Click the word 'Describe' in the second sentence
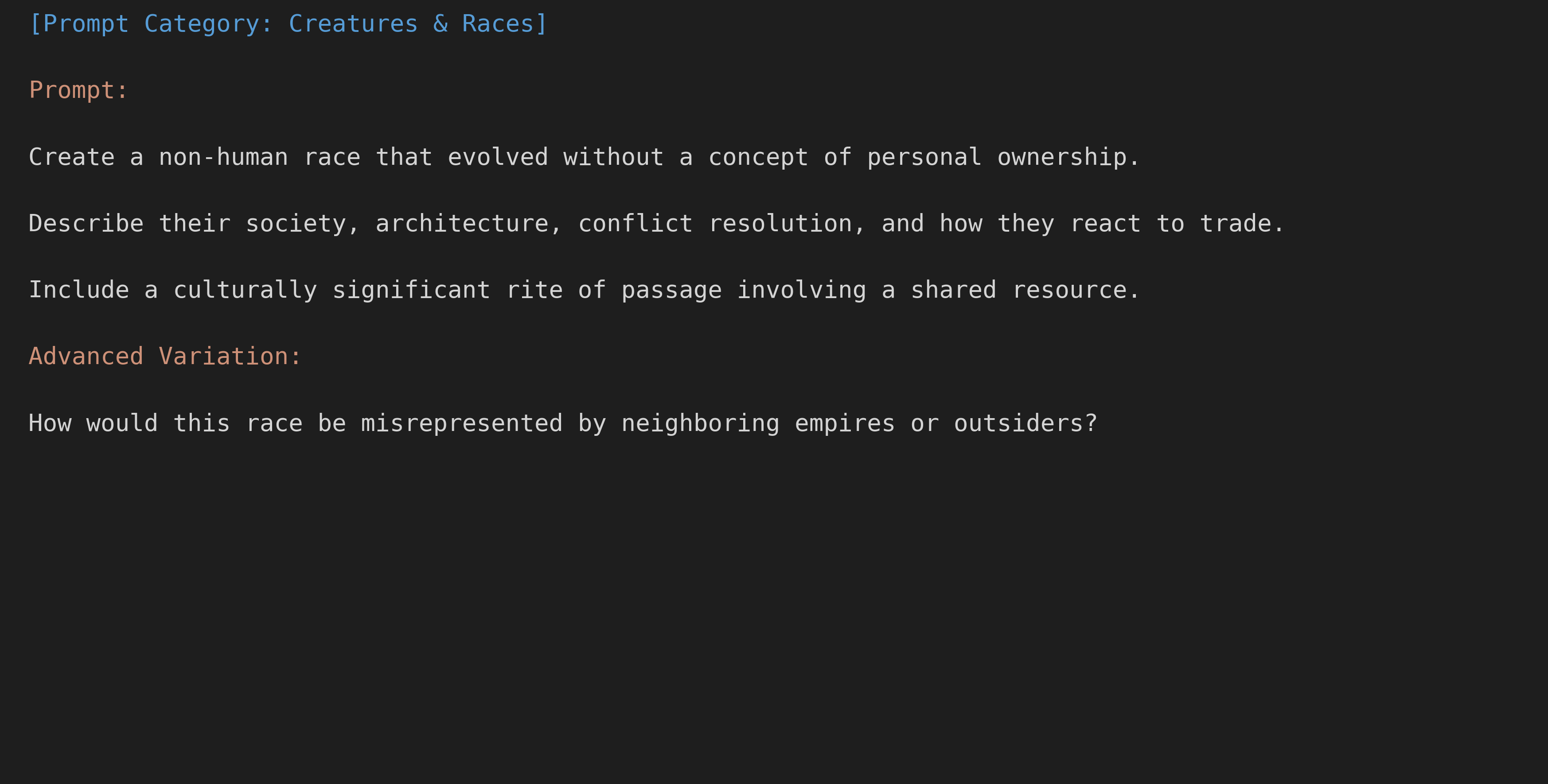This screenshot has width=1548, height=784. pyautogui.click(x=86, y=224)
